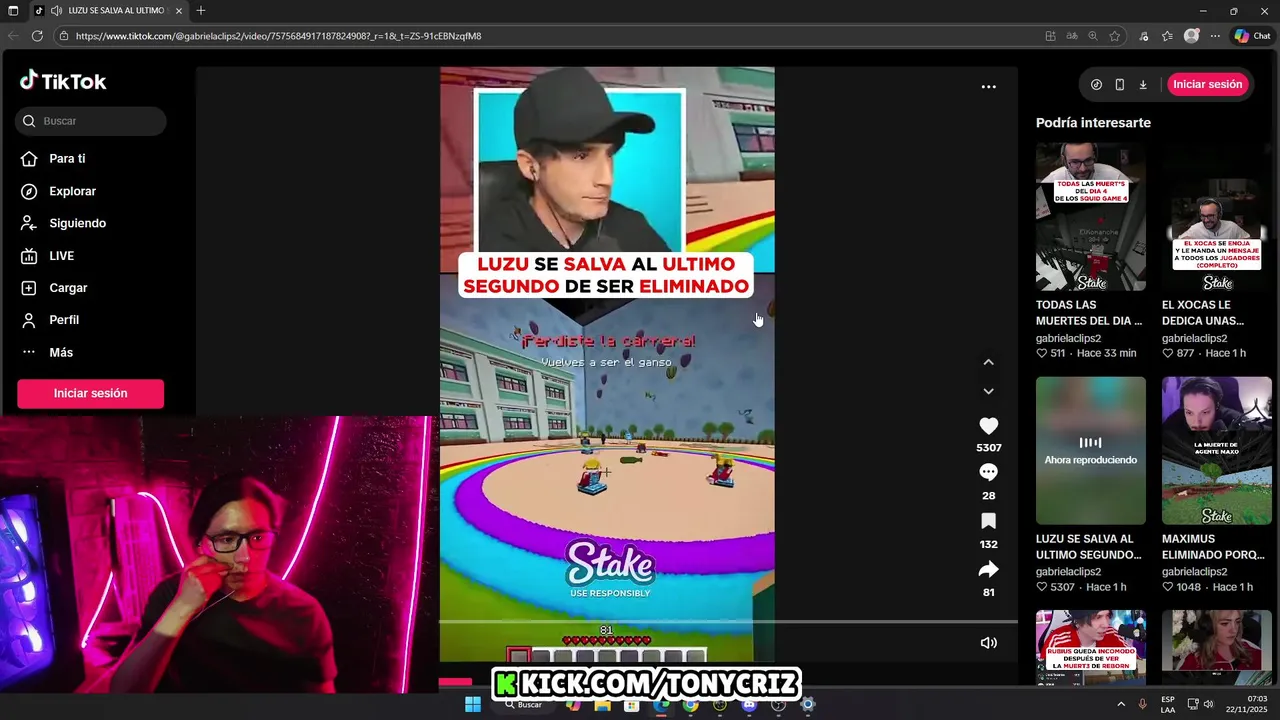This screenshot has width=1280, height=720.
Task: Open the Windows Start menu
Action: pos(472,704)
